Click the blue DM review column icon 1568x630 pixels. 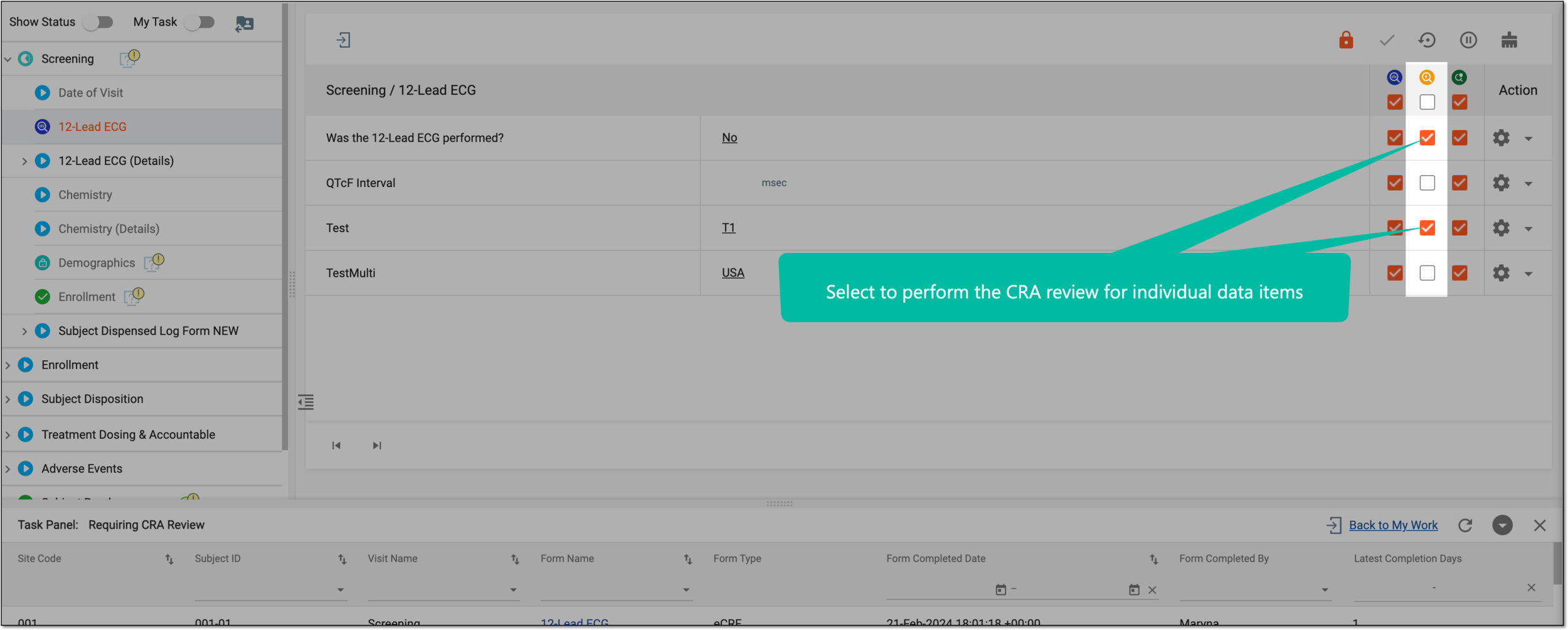1394,77
